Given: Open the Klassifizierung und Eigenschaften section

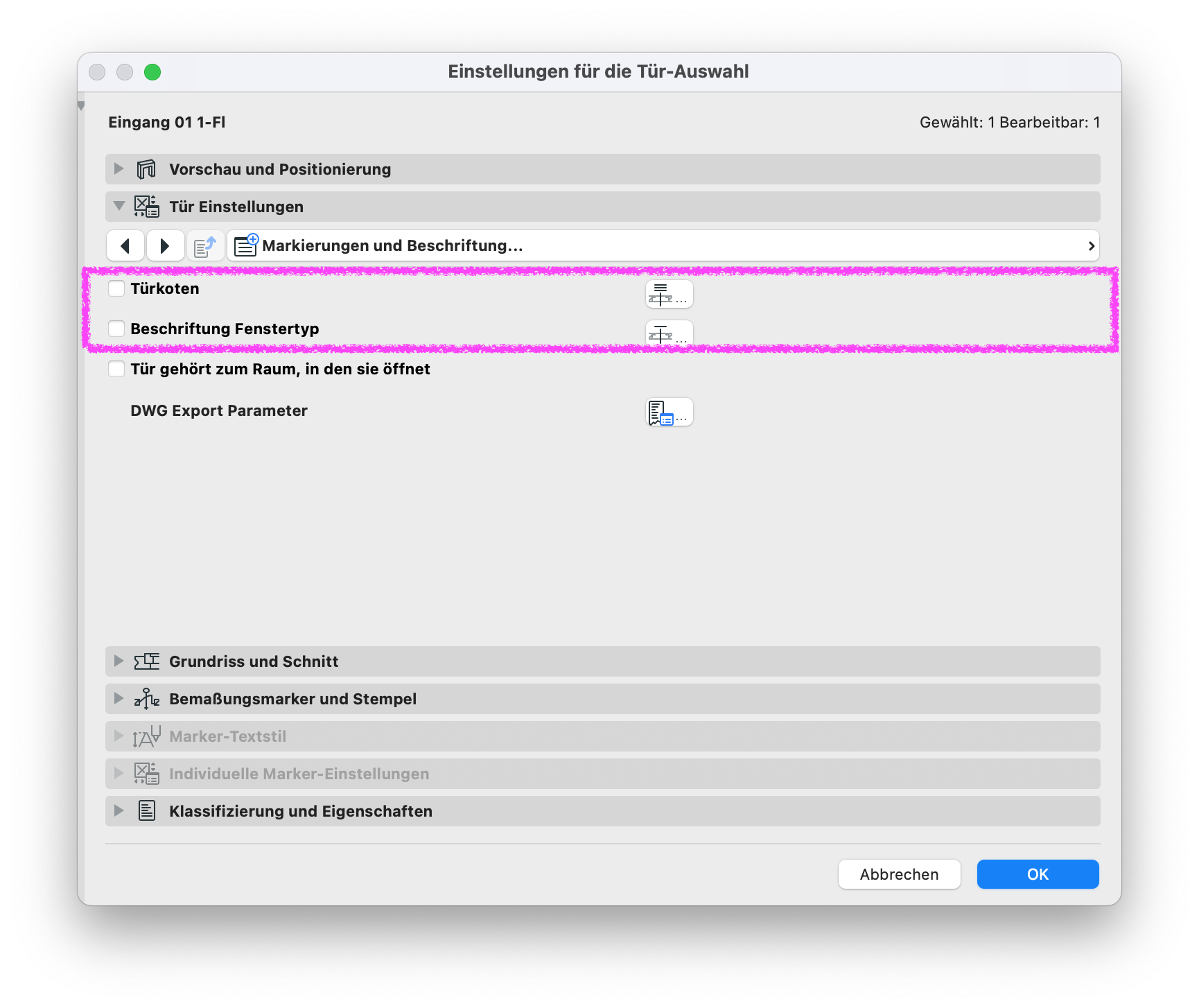Looking at the screenshot, I should [x=603, y=811].
